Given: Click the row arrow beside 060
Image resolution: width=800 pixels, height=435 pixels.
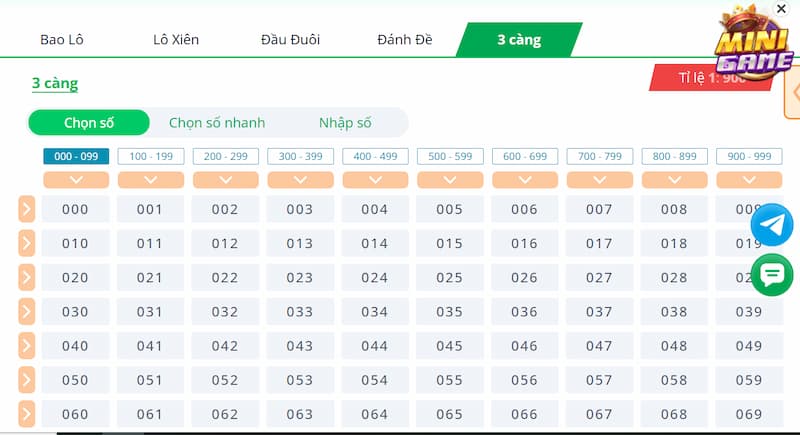Looking at the screenshot, I should click(27, 413).
